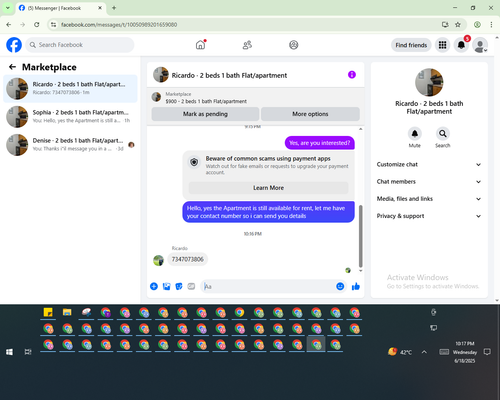This screenshot has height=400, width=500.
Task: Mute this conversation with the bell icon
Action: (415, 134)
